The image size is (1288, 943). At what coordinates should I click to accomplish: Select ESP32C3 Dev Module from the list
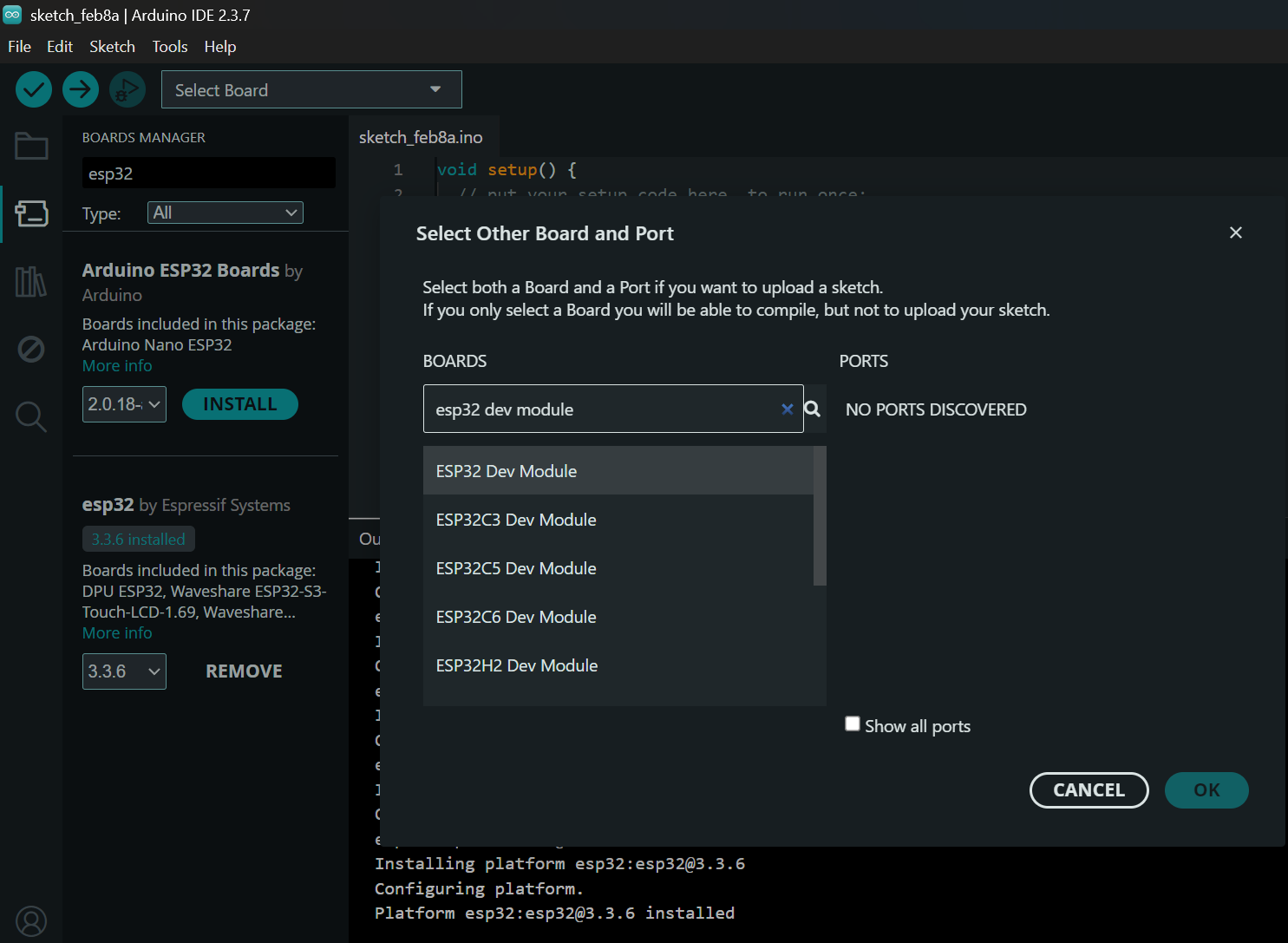516,520
